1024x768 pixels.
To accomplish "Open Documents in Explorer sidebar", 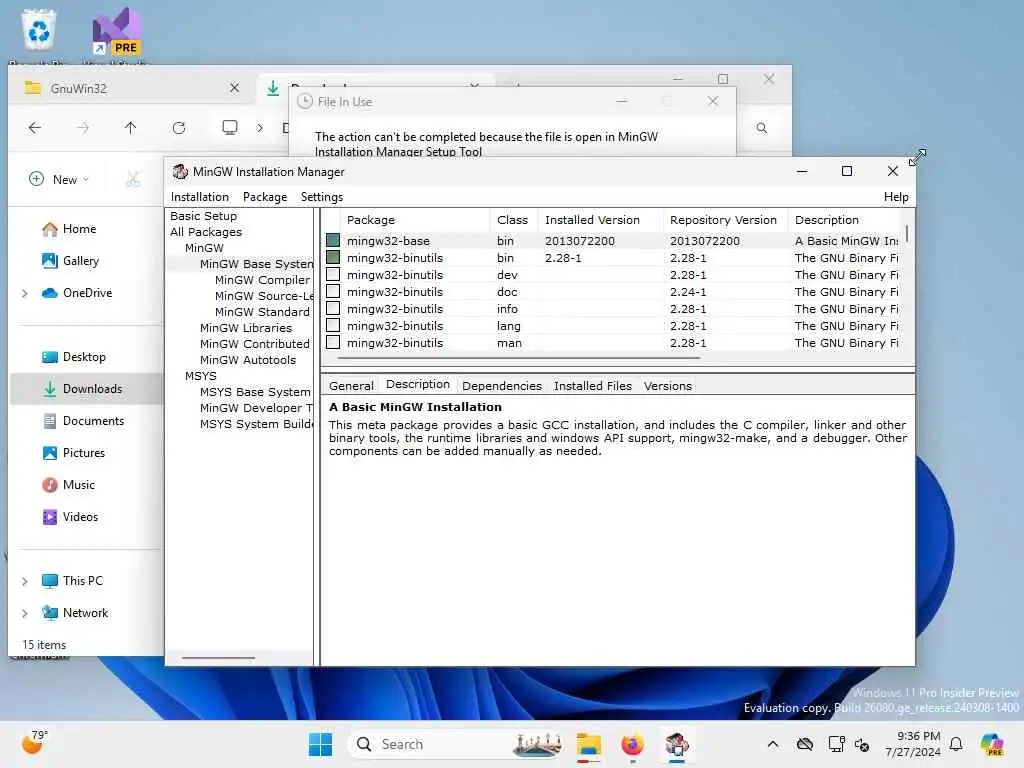I will tap(83, 421).
